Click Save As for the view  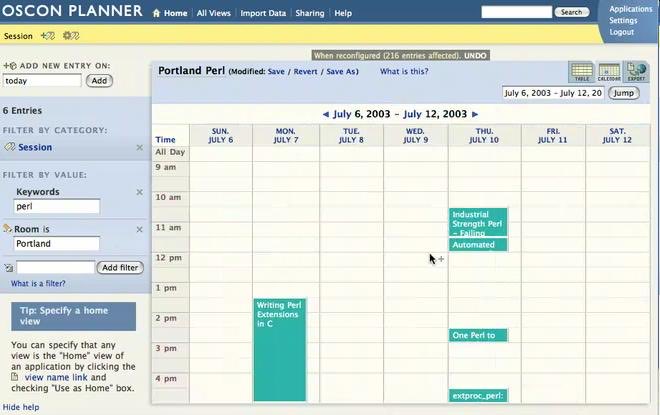[341, 72]
